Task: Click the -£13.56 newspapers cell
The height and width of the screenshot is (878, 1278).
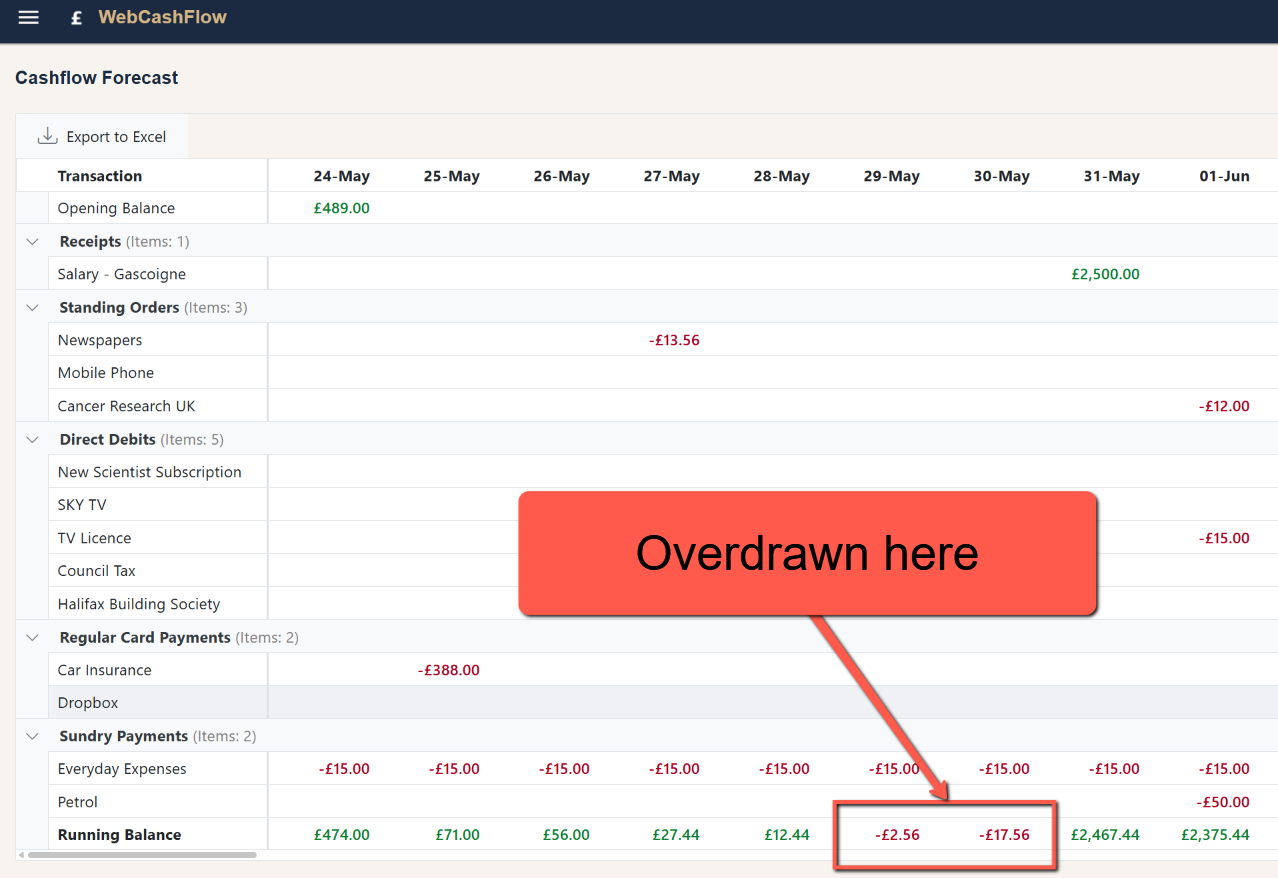Action: [674, 340]
